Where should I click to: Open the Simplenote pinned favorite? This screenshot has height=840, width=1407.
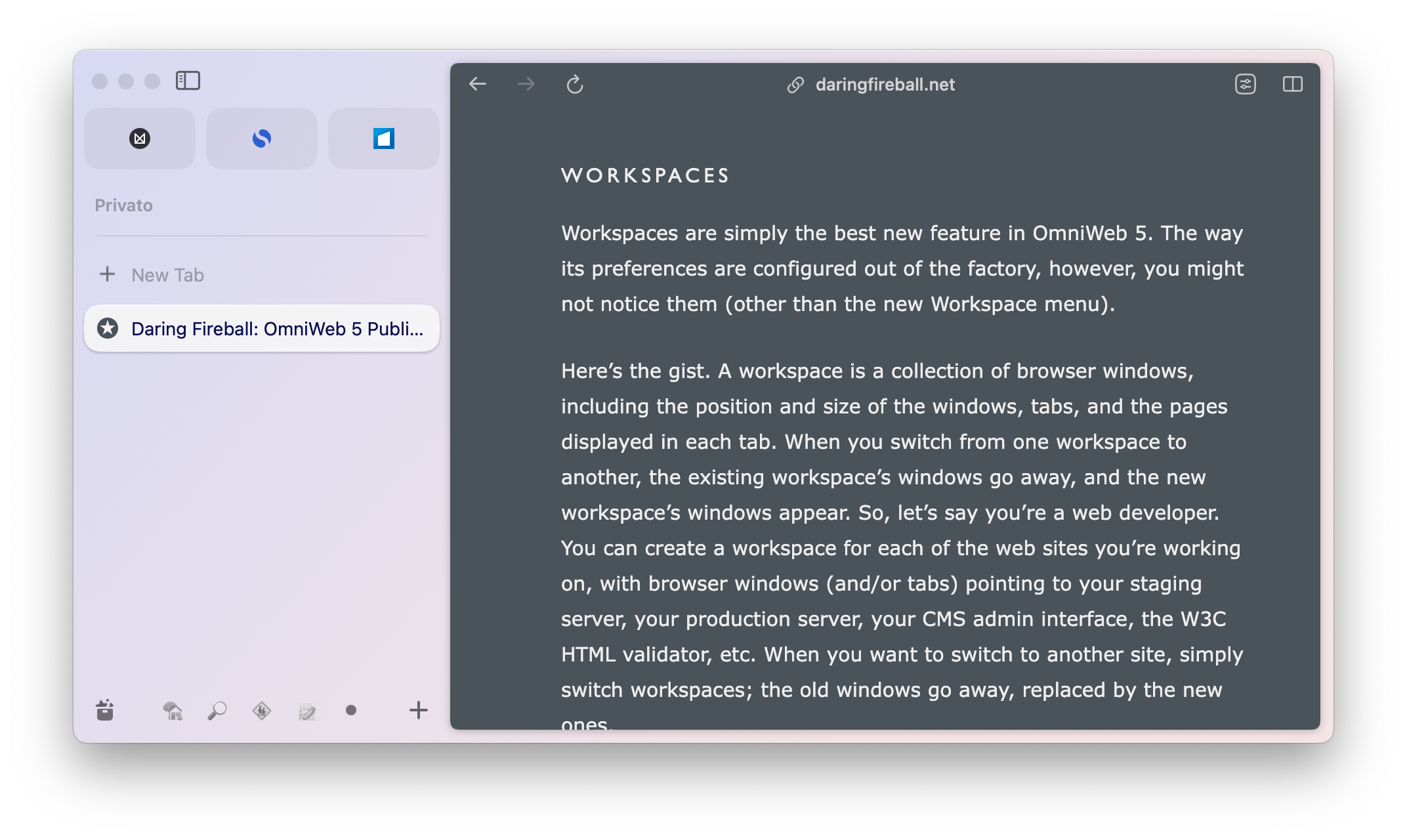262,138
